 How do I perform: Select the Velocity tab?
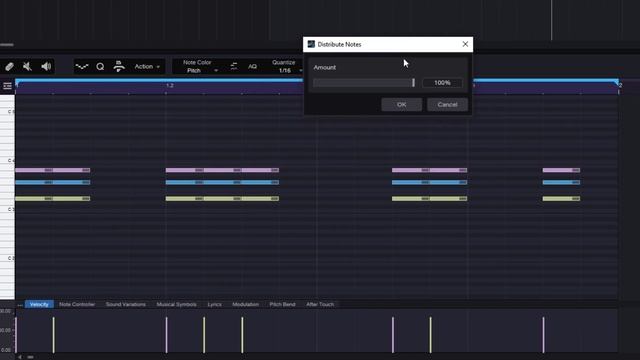(39, 304)
